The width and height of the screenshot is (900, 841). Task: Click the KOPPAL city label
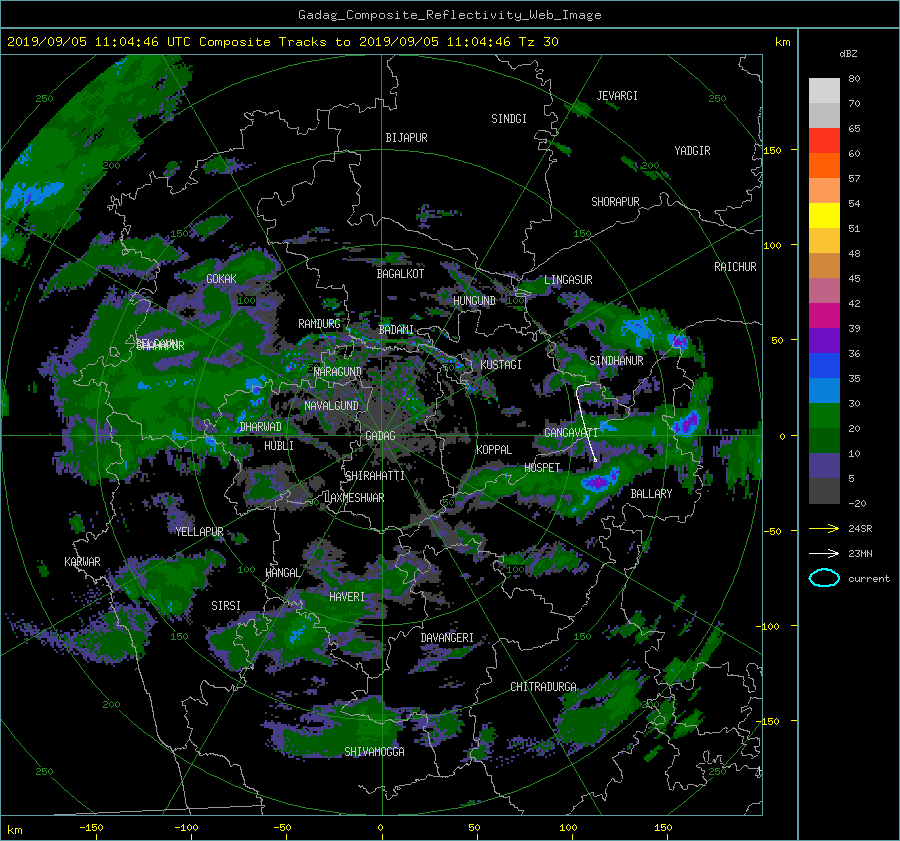(x=494, y=449)
